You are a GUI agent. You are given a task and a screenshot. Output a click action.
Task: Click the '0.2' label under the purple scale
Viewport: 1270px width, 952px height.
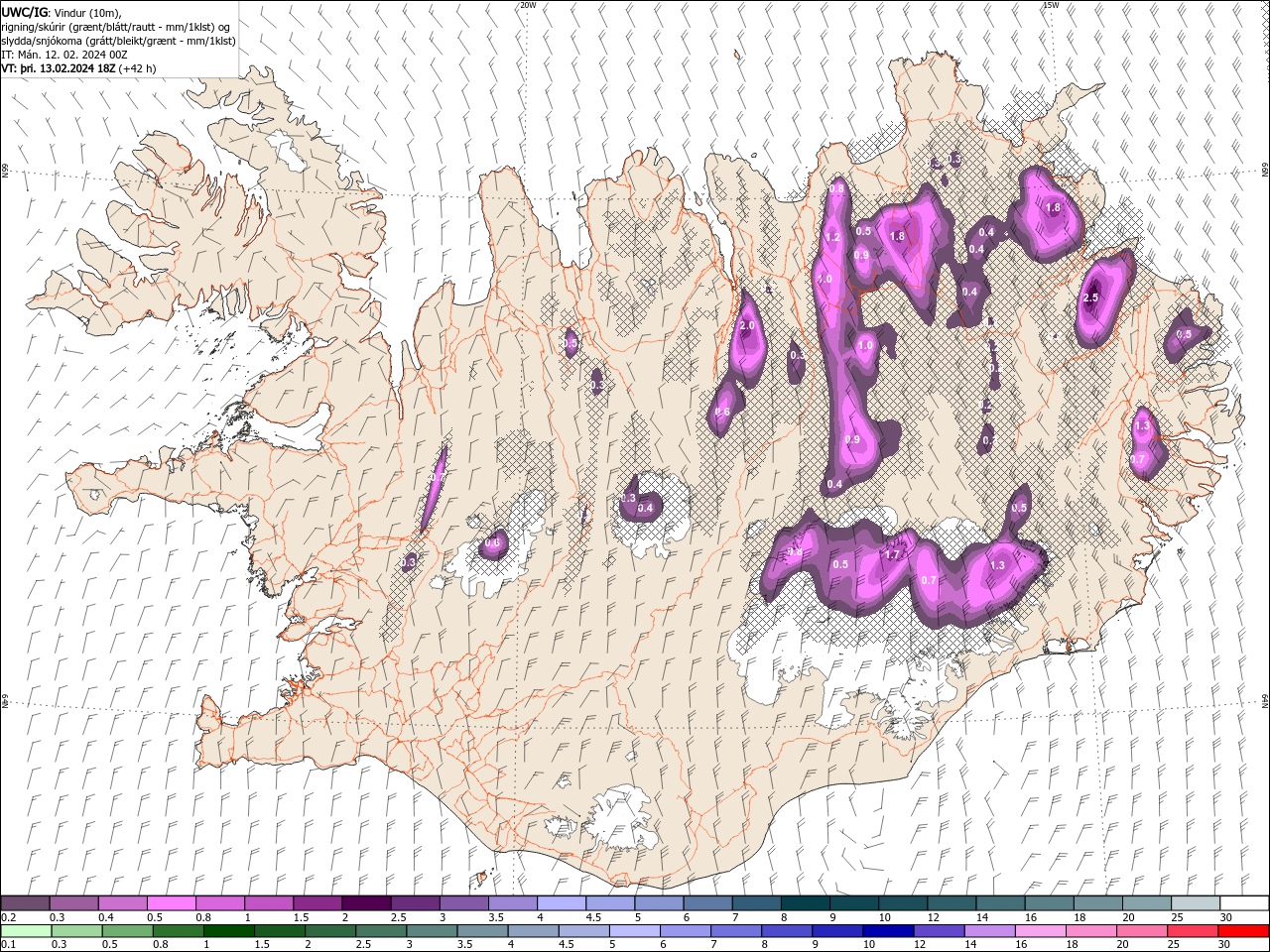click(x=9, y=917)
